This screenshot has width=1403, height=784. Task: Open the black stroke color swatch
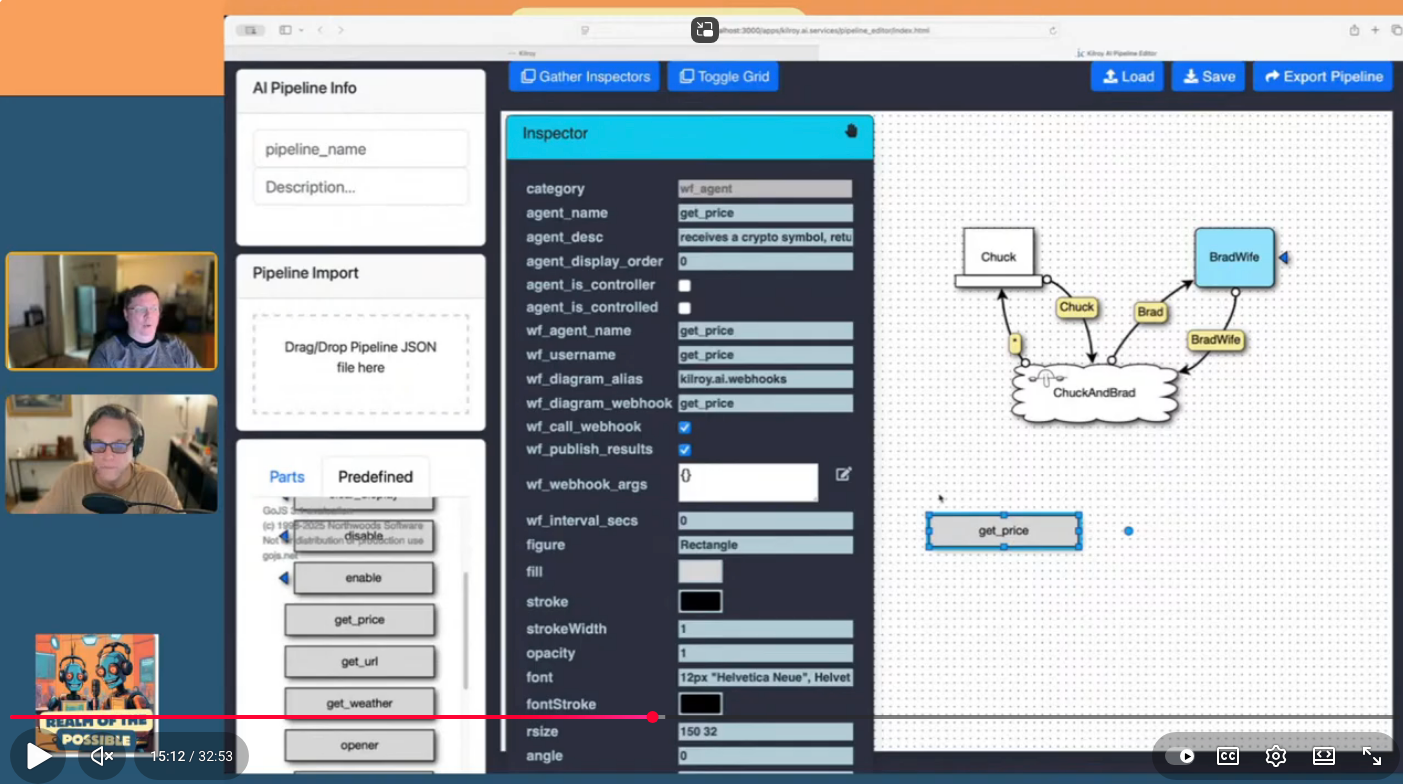click(x=700, y=602)
